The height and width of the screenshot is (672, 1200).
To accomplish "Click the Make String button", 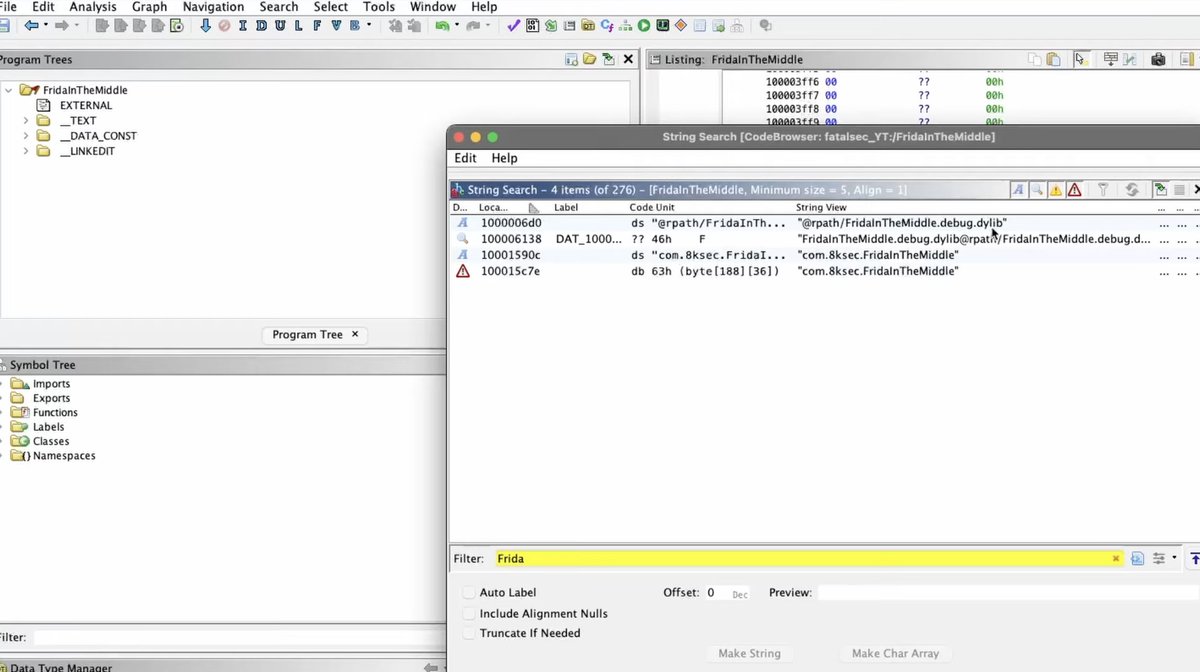I will pos(749,653).
